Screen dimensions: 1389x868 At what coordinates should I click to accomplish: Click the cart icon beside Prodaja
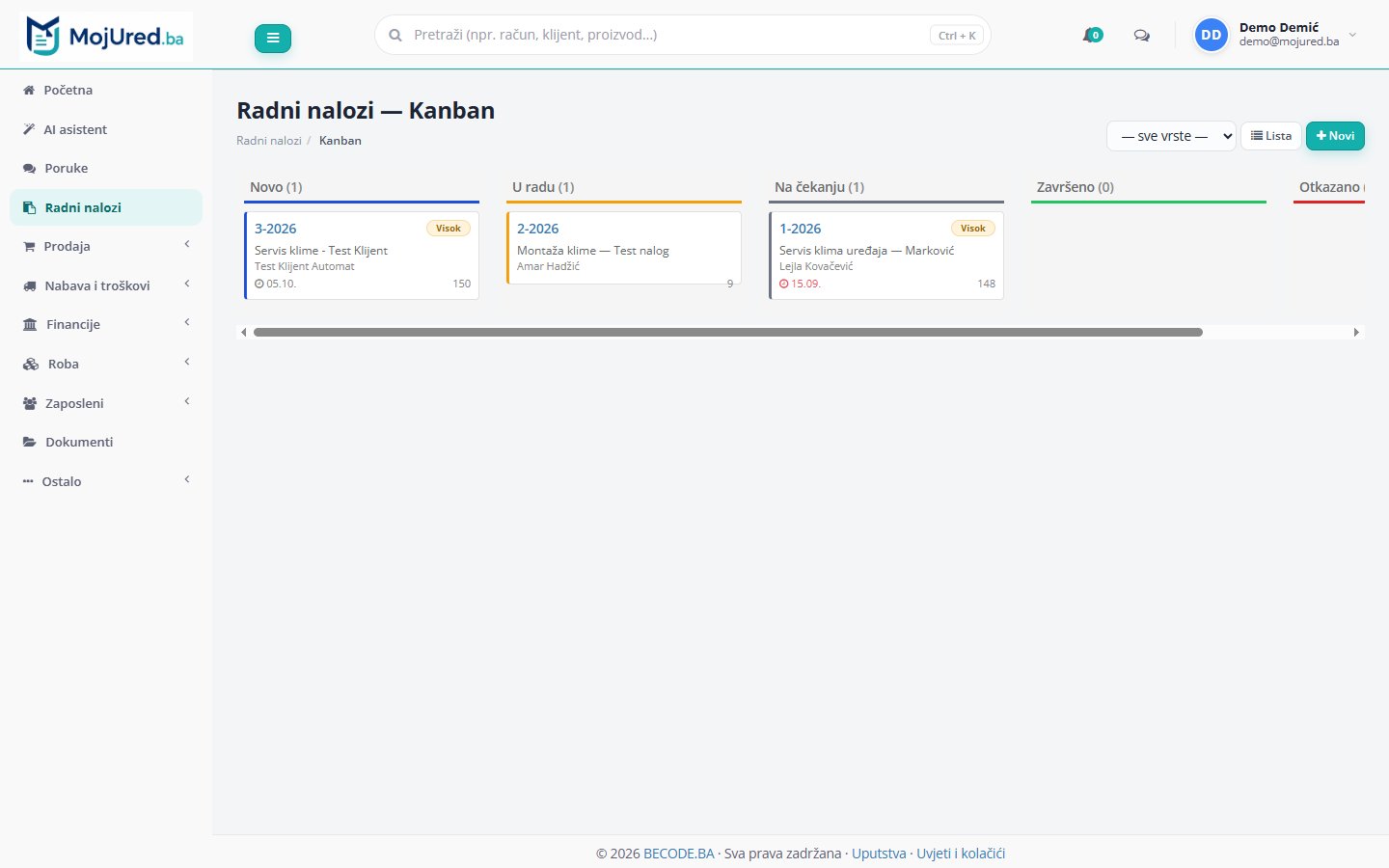pyautogui.click(x=29, y=246)
